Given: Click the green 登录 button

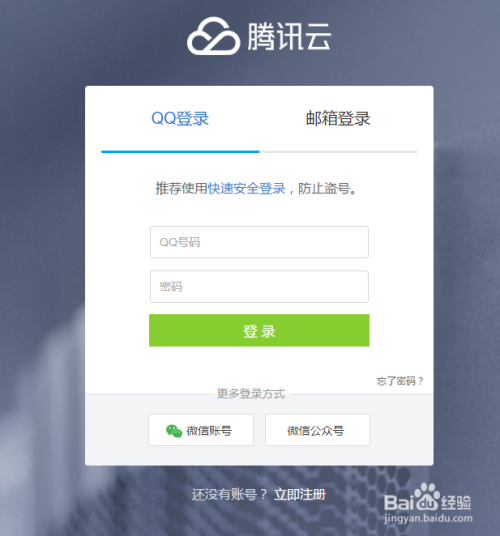Looking at the screenshot, I should tap(259, 330).
